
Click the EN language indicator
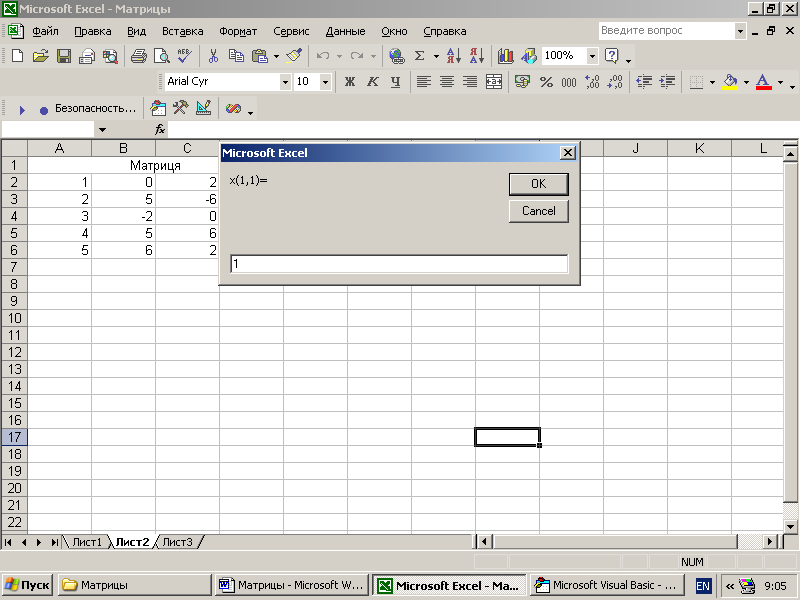[x=703, y=586]
